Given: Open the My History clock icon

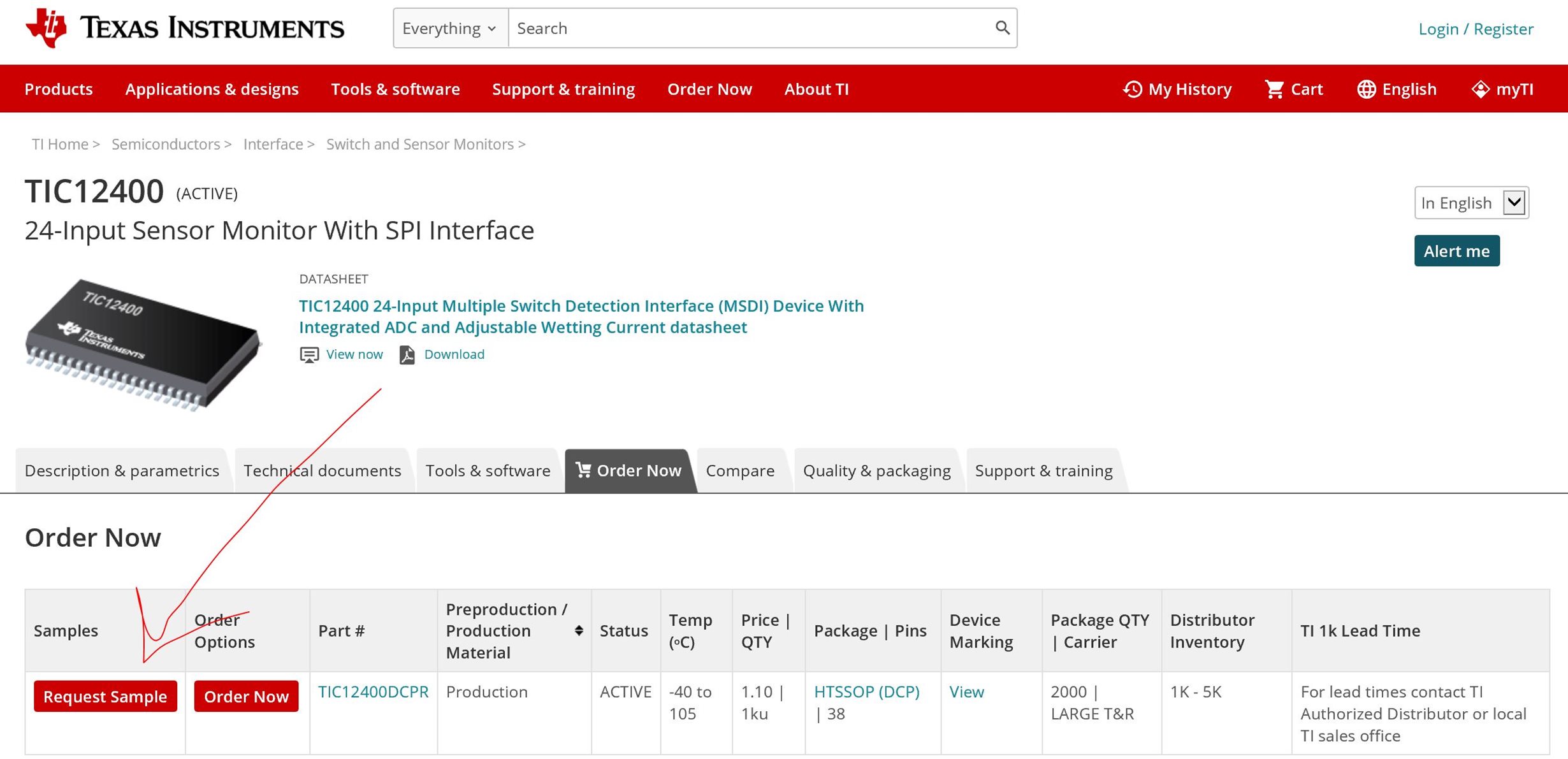Looking at the screenshot, I should [1132, 89].
